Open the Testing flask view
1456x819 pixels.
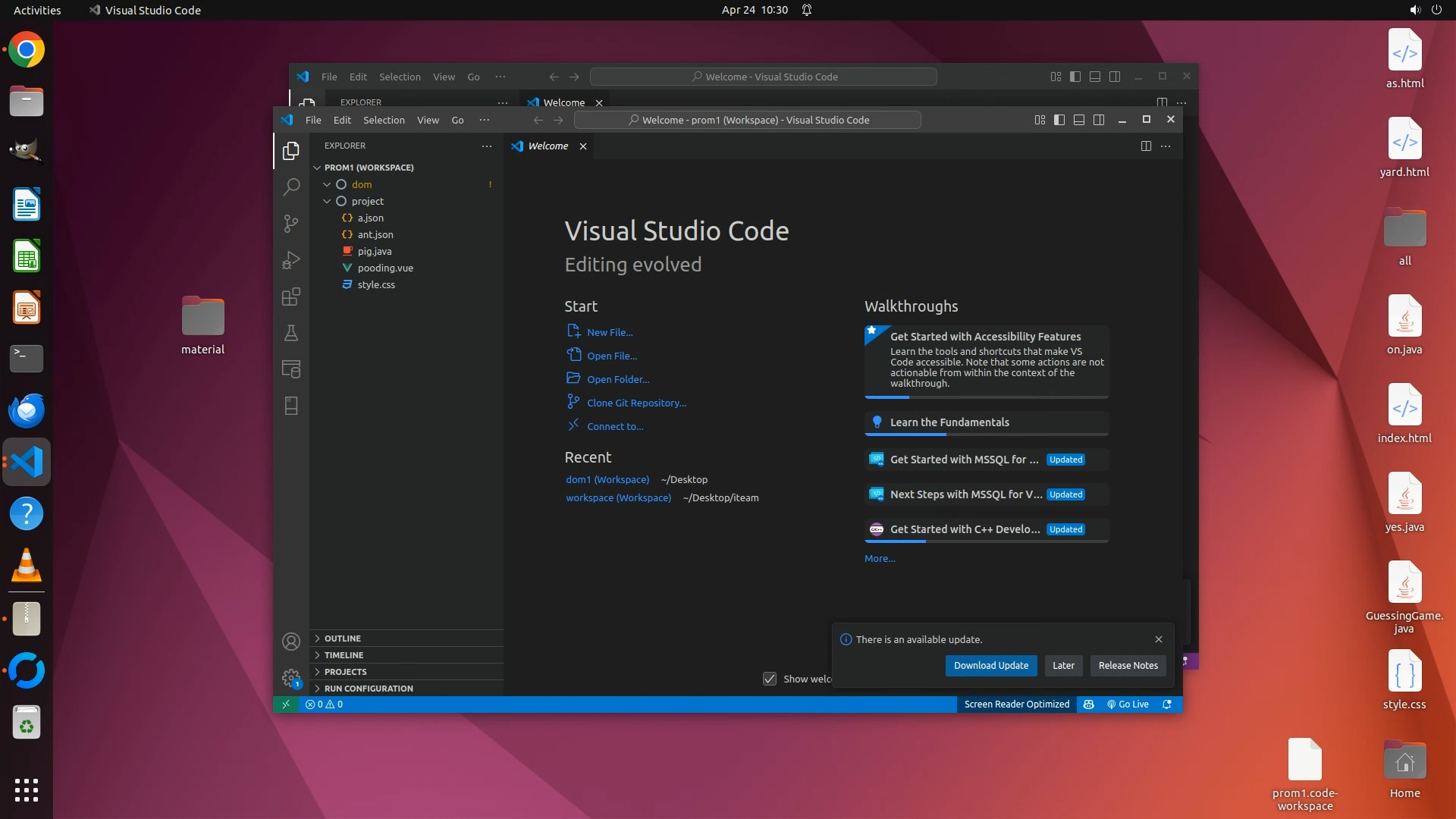pyautogui.click(x=291, y=333)
